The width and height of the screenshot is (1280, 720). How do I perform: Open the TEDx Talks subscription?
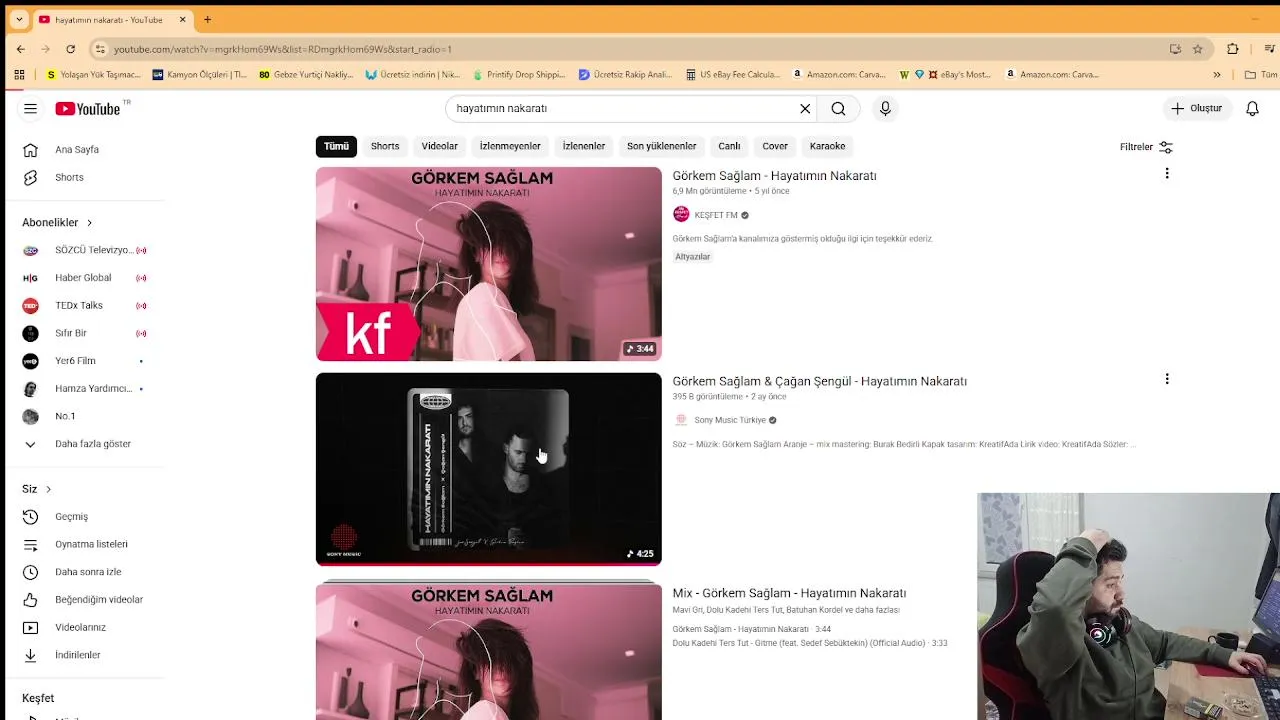pos(85,305)
